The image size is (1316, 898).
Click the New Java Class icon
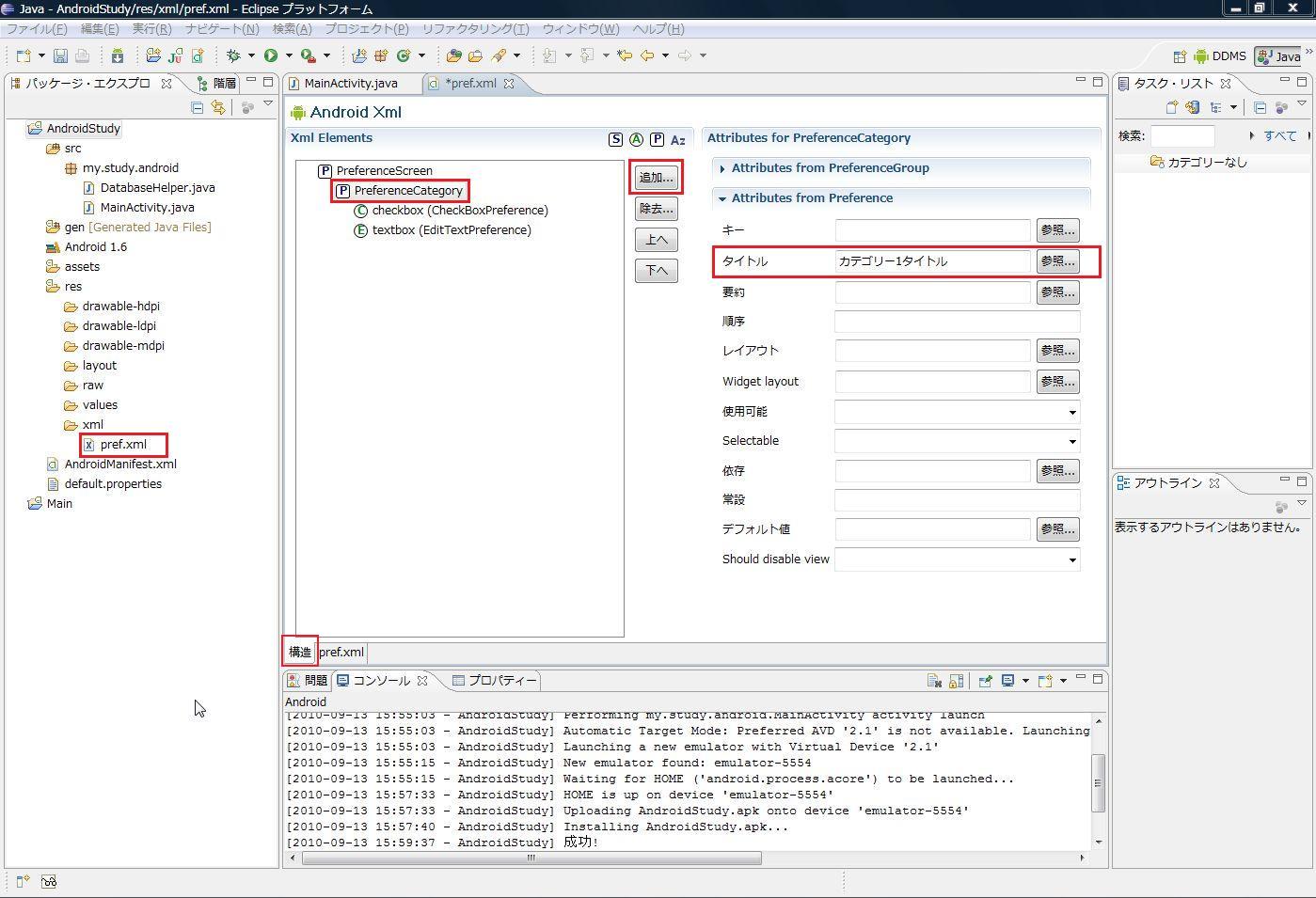[x=404, y=55]
